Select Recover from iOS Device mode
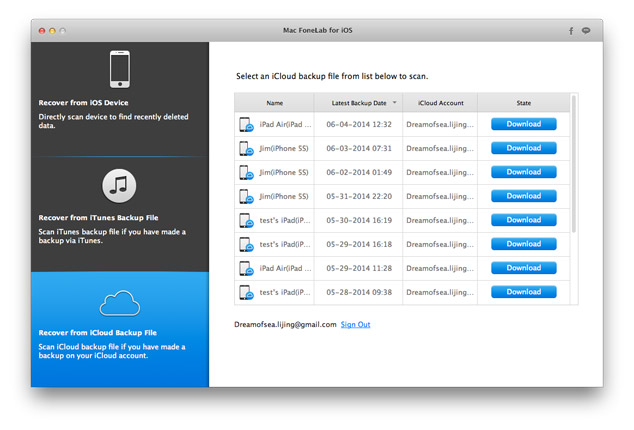634x430 pixels. click(120, 99)
